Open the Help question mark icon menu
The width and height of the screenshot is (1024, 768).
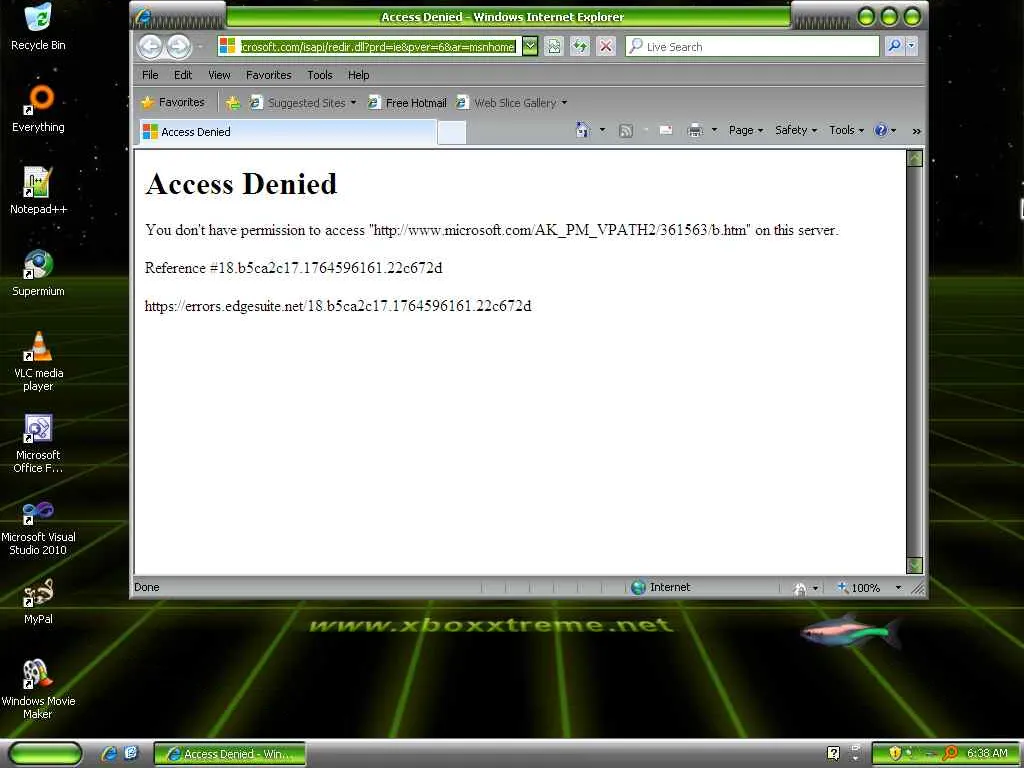(886, 130)
